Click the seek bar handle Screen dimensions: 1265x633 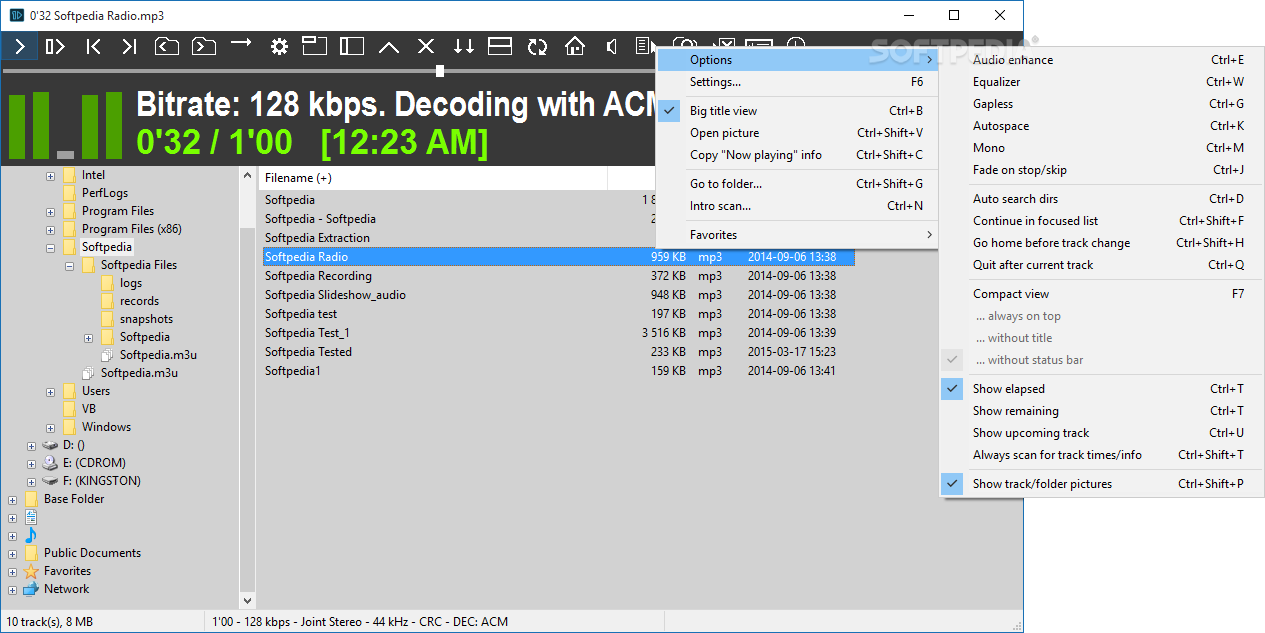tap(440, 71)
